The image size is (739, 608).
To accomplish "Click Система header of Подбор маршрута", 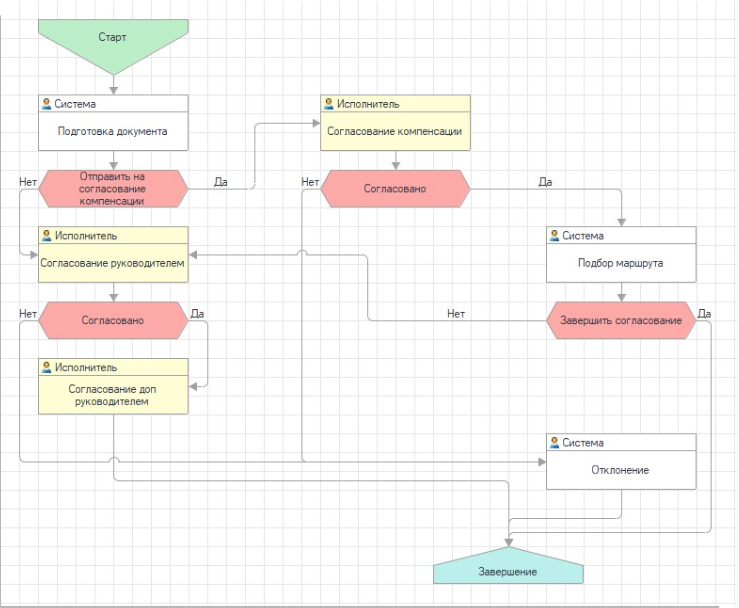I will click(x=621, y=236).
